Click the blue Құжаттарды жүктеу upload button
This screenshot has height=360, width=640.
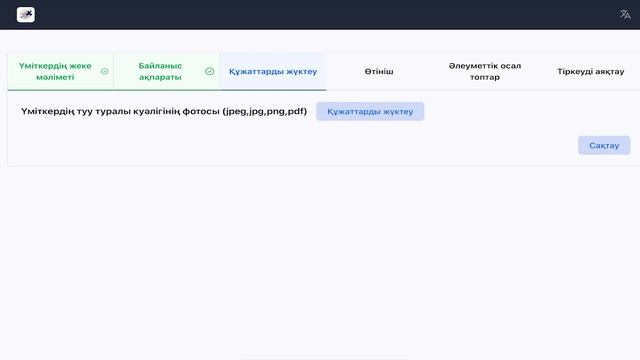click(370, 111)
